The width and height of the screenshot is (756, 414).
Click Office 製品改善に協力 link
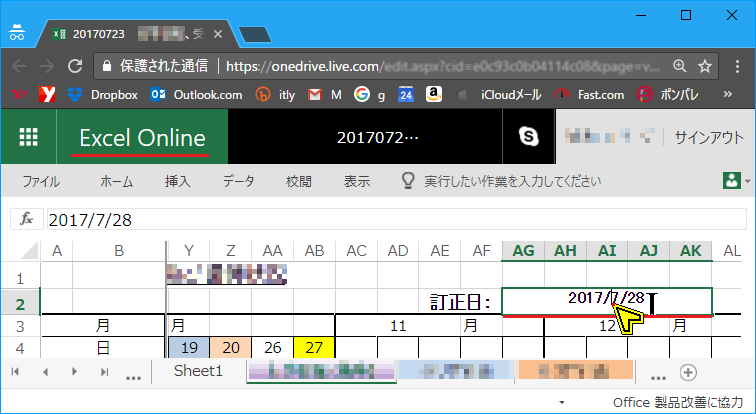pos(678,402)
